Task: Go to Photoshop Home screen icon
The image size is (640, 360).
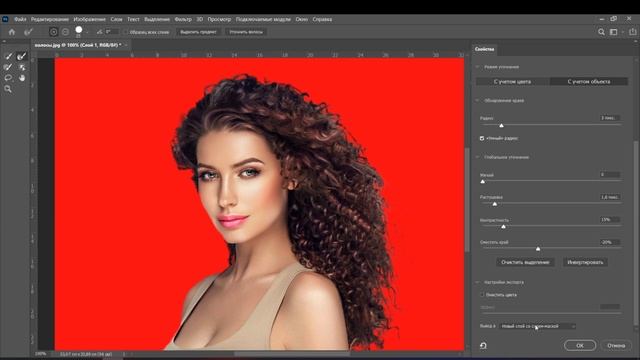Action: pos(12,32)
